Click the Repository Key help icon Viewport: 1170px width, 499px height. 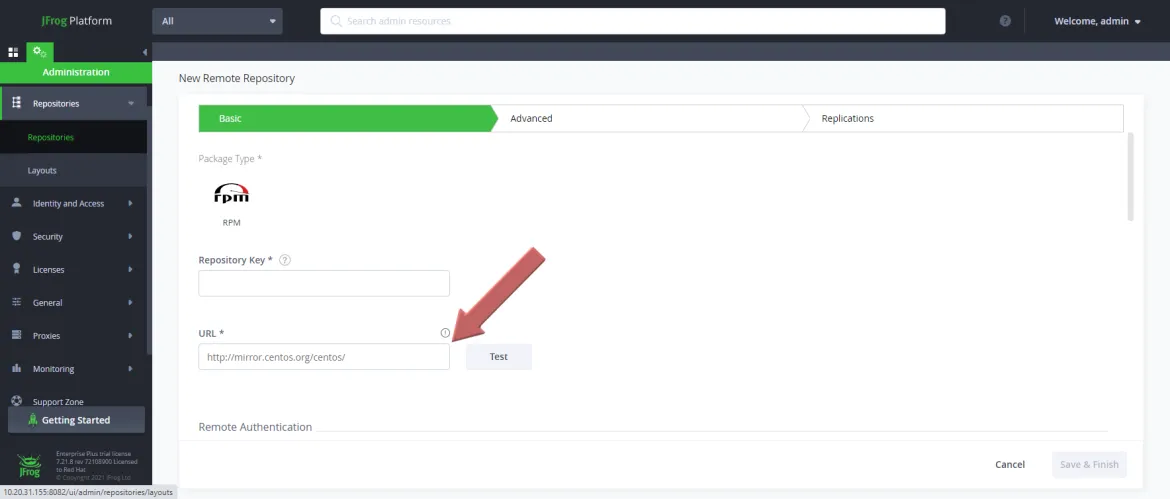click(x=284, y=260)
